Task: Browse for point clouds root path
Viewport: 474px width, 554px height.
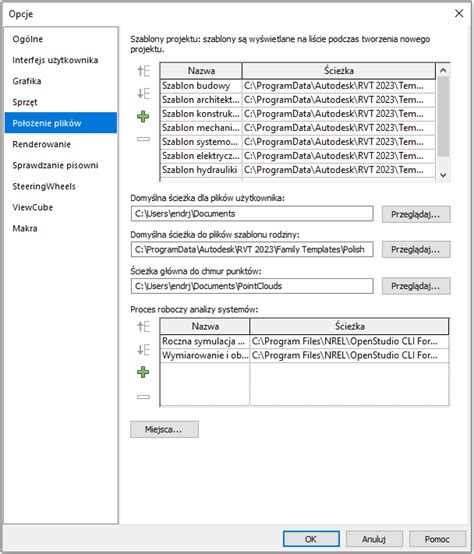Action: [x=416, y=286]
